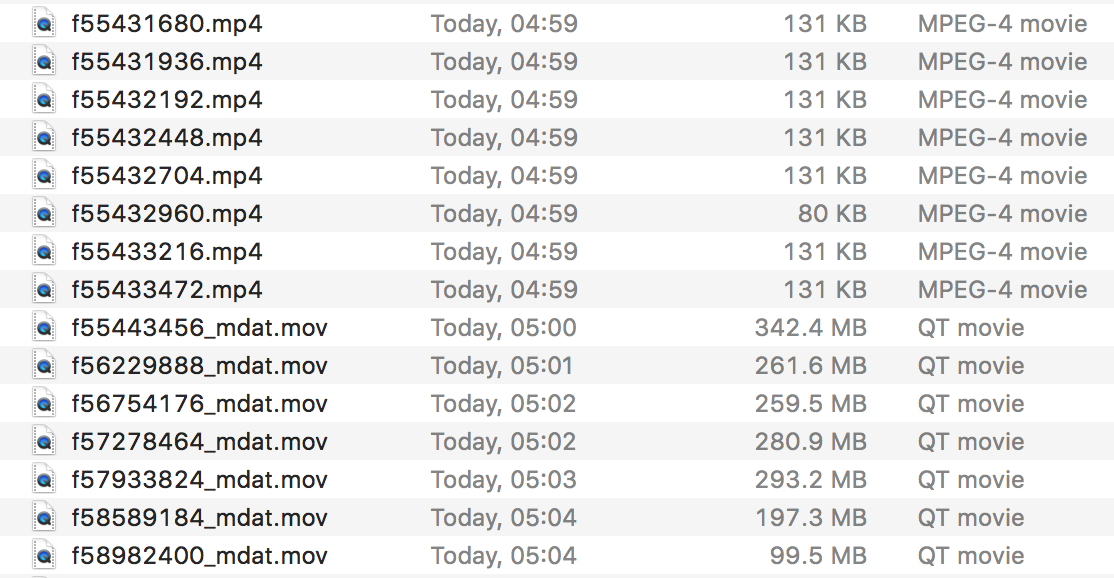Select the f57278464_mdat.mov file name

200,441
